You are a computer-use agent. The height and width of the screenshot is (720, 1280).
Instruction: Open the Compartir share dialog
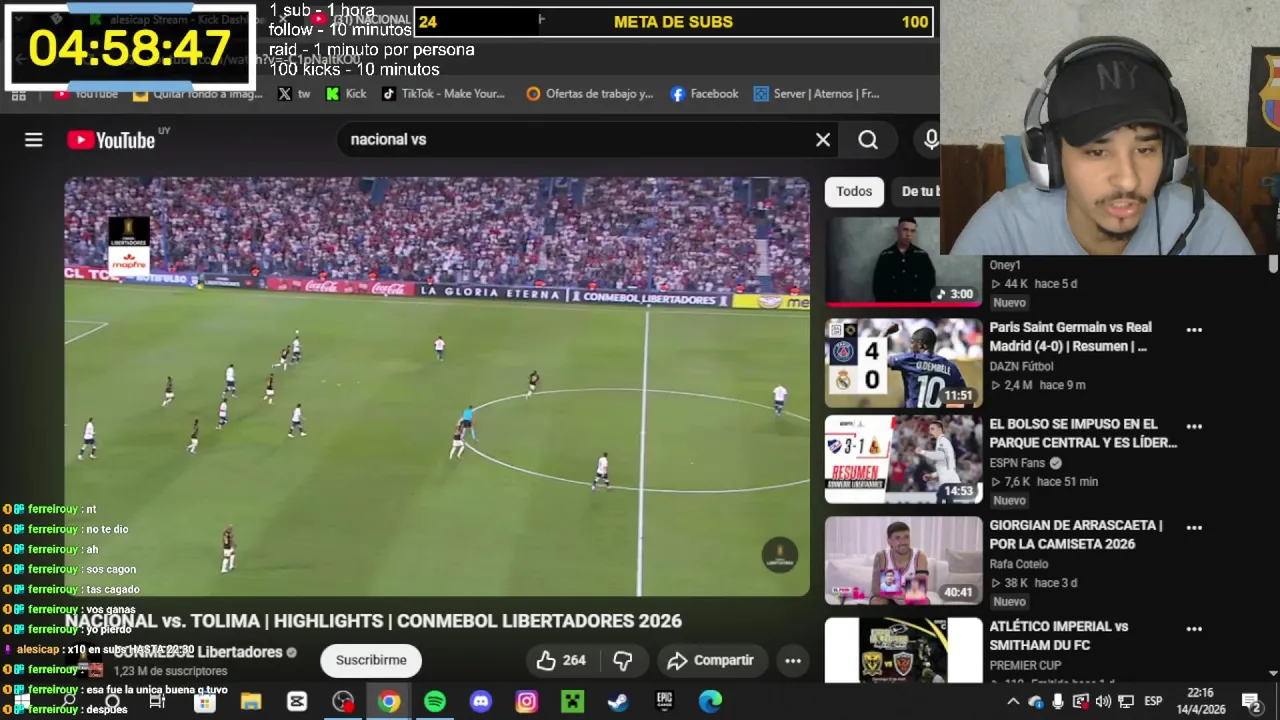(x=711, y=660)
